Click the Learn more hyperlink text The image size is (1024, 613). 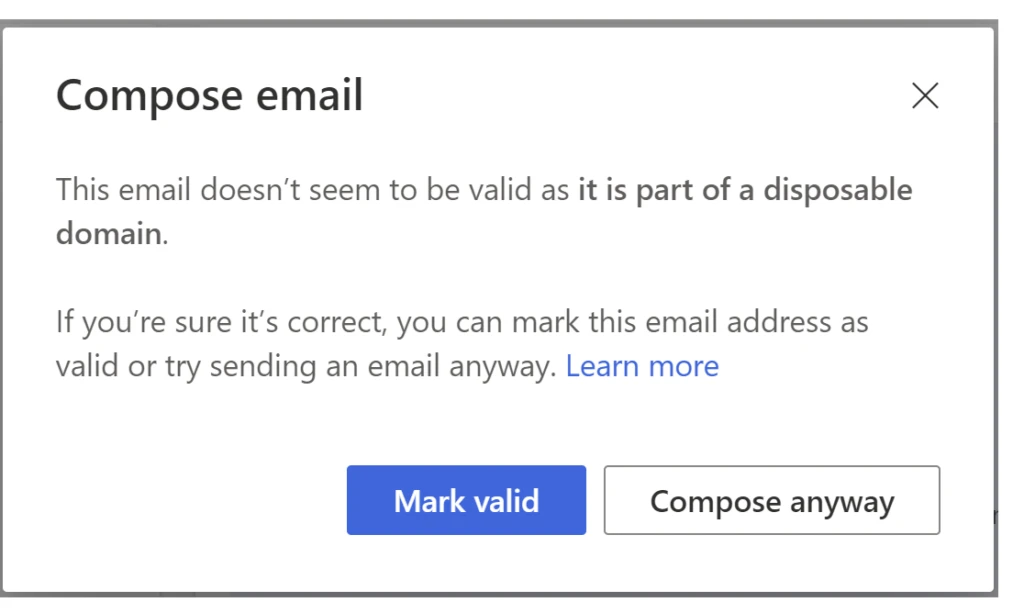pyautogui.click(x=644, y=366)
